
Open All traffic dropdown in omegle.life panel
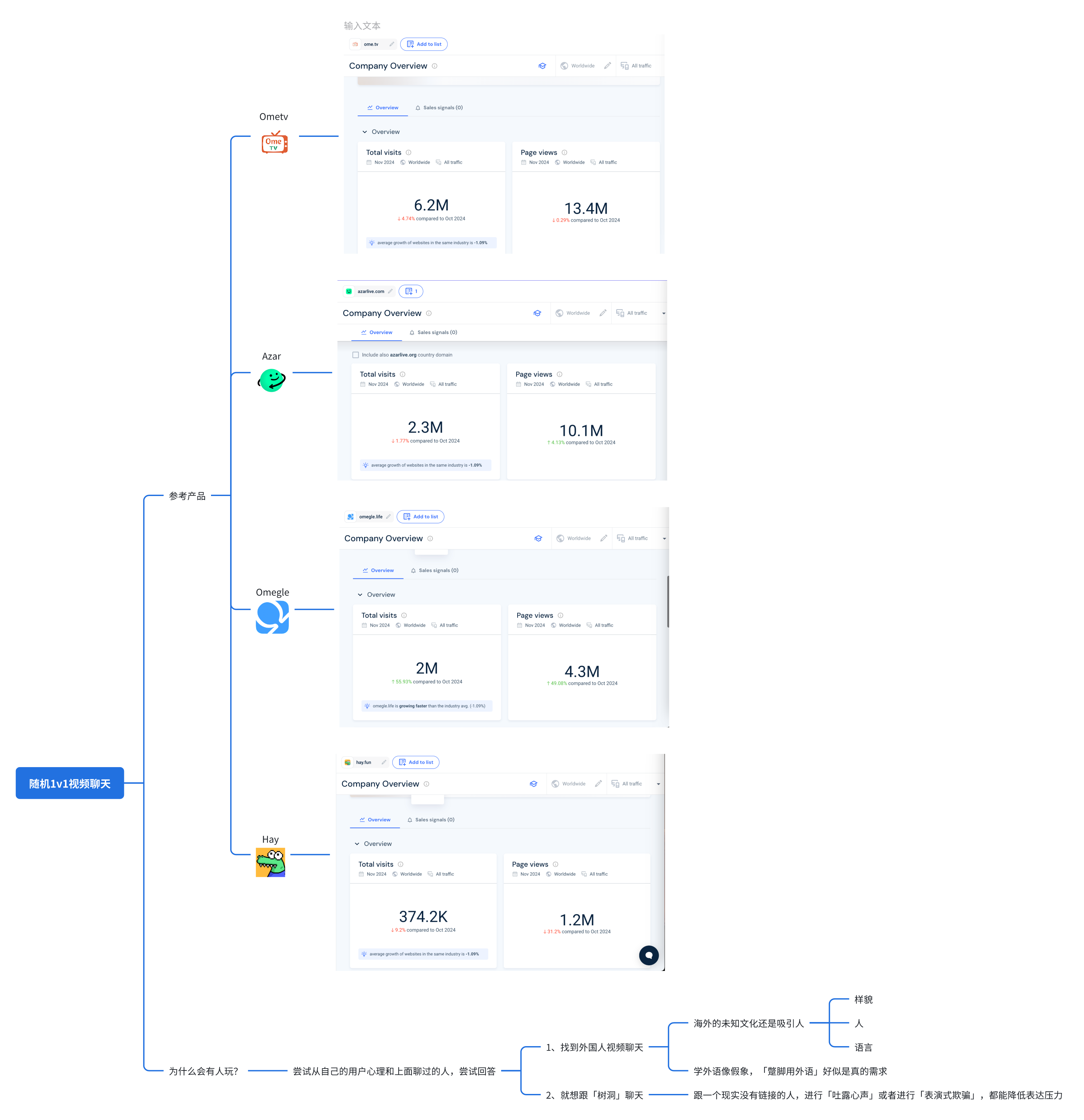664,538
